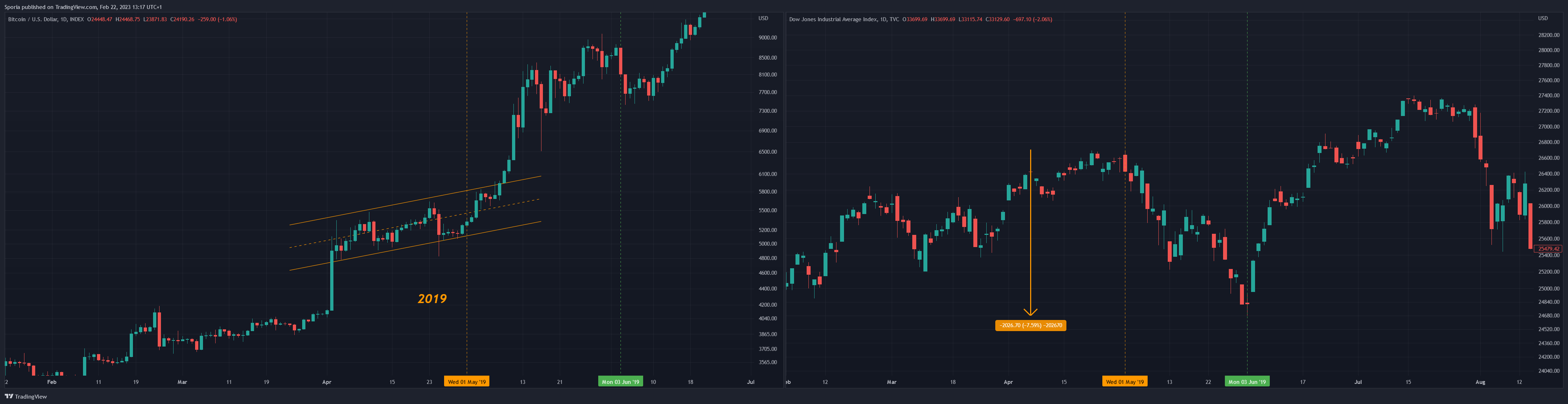Click the 27000.00 price axis label
This screenshot has width=1568, height=404.
tap(1549, 127)
